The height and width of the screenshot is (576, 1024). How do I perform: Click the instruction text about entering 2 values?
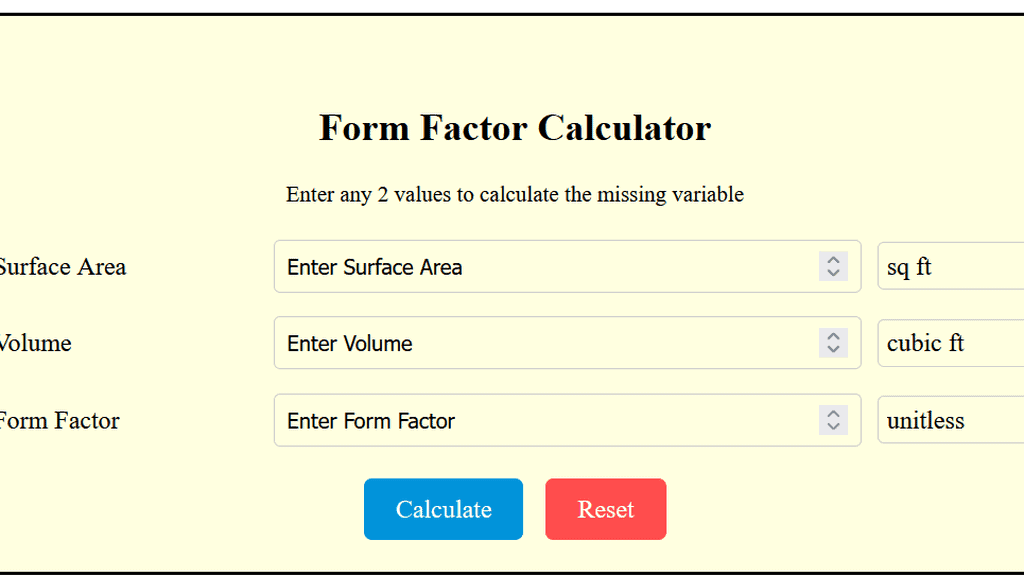pos(515,194)
